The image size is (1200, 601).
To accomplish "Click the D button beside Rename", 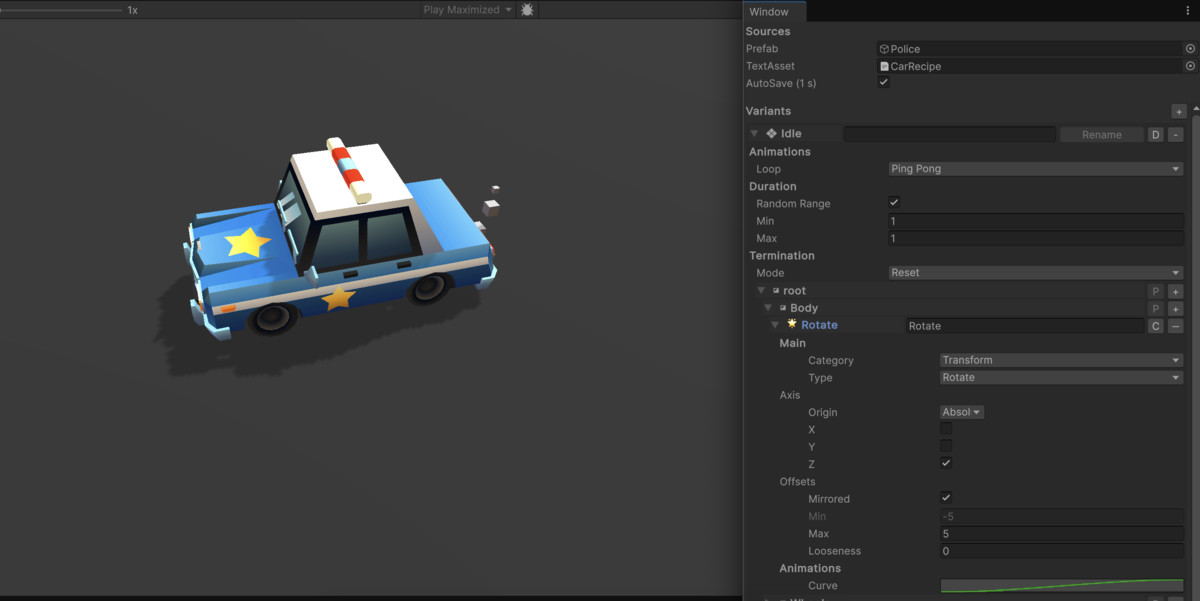I will point(1155,134).
